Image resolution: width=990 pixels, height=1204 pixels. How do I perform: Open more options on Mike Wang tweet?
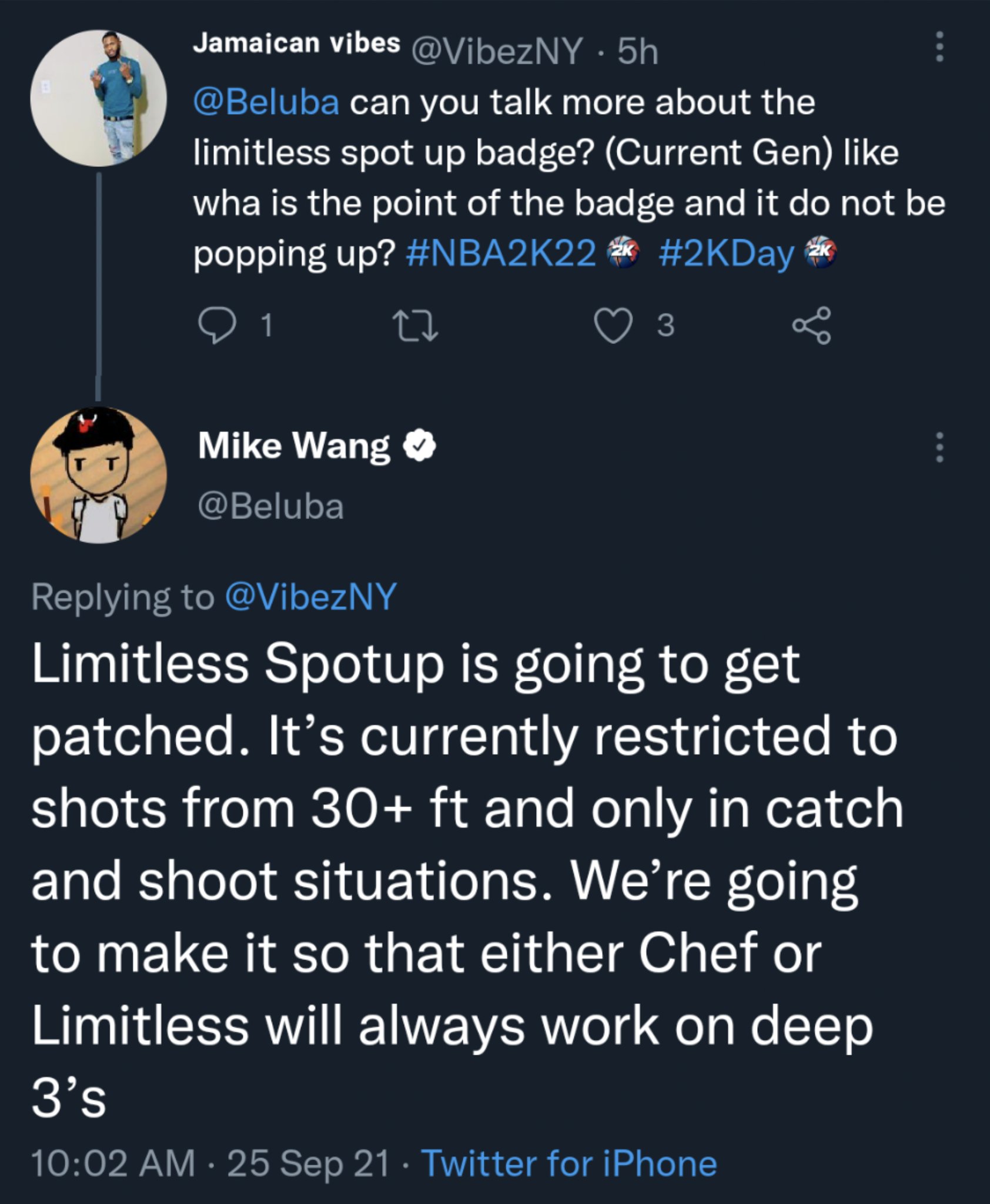click(x=939, y=447)
